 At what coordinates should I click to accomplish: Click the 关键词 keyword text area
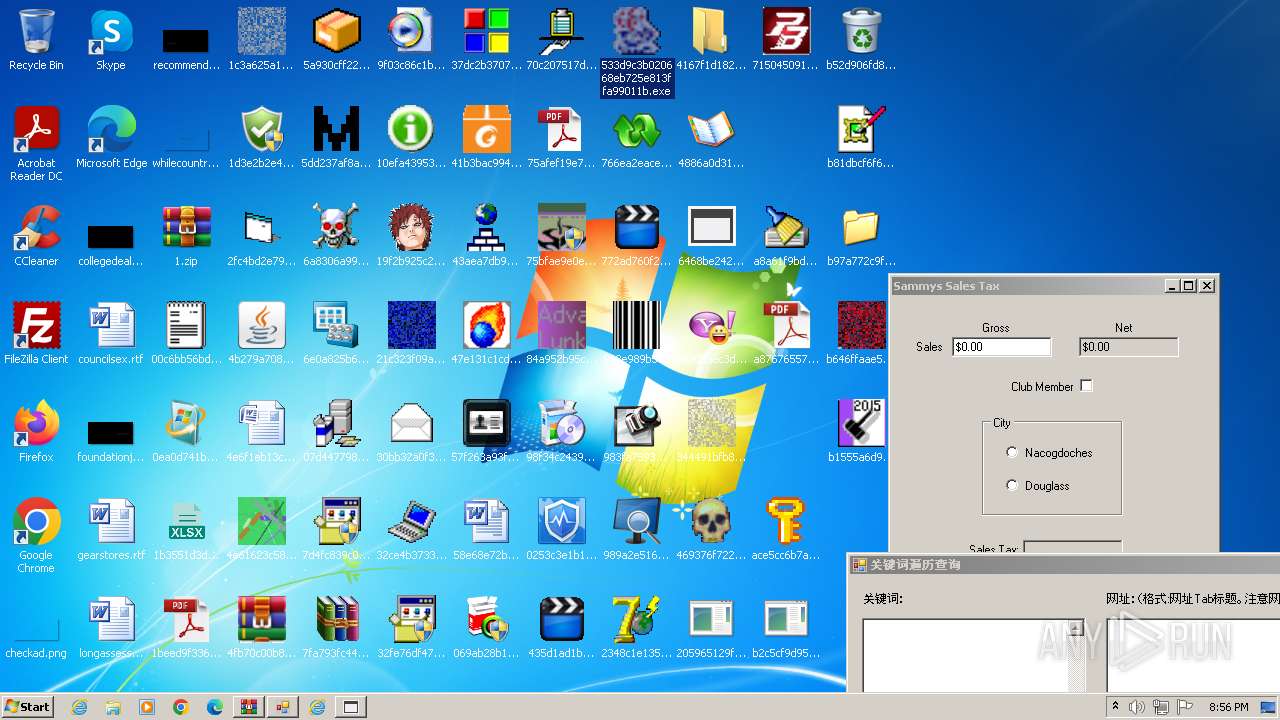click(x=965, y=655)
